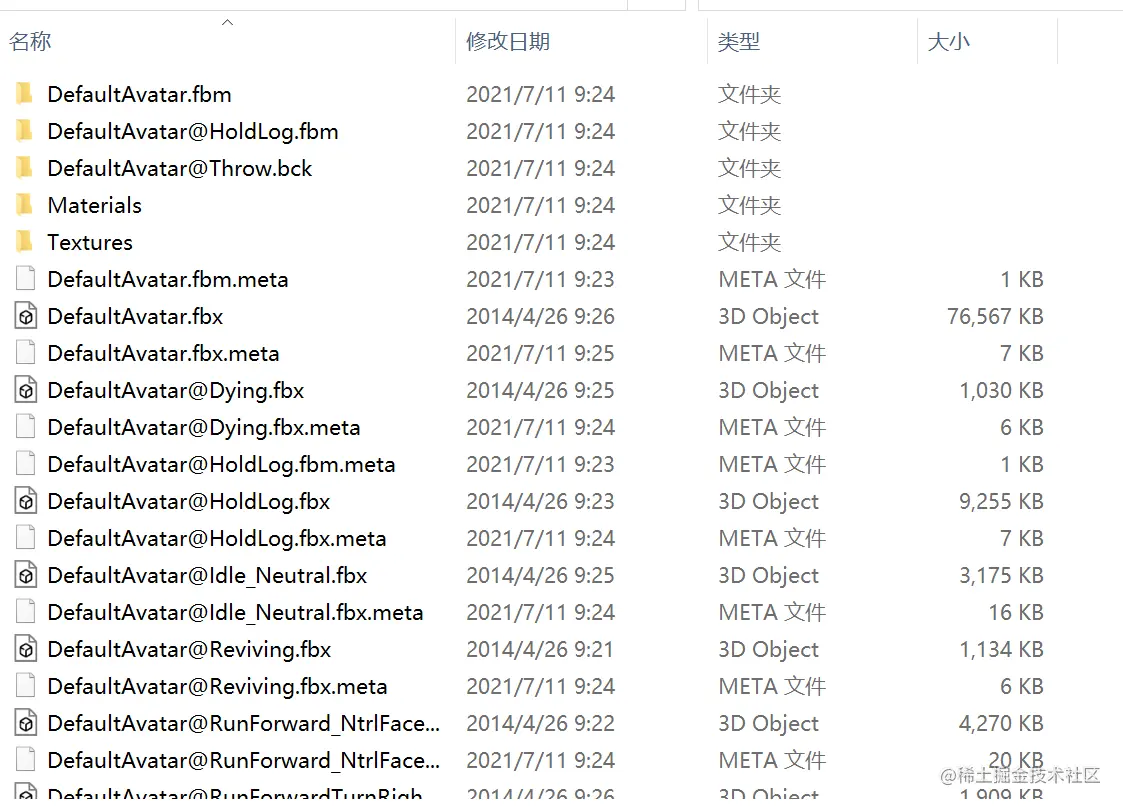Click the 1,030 KB size value
The width and height of the screenshot is (1123, 808).
pos(1001,390)
